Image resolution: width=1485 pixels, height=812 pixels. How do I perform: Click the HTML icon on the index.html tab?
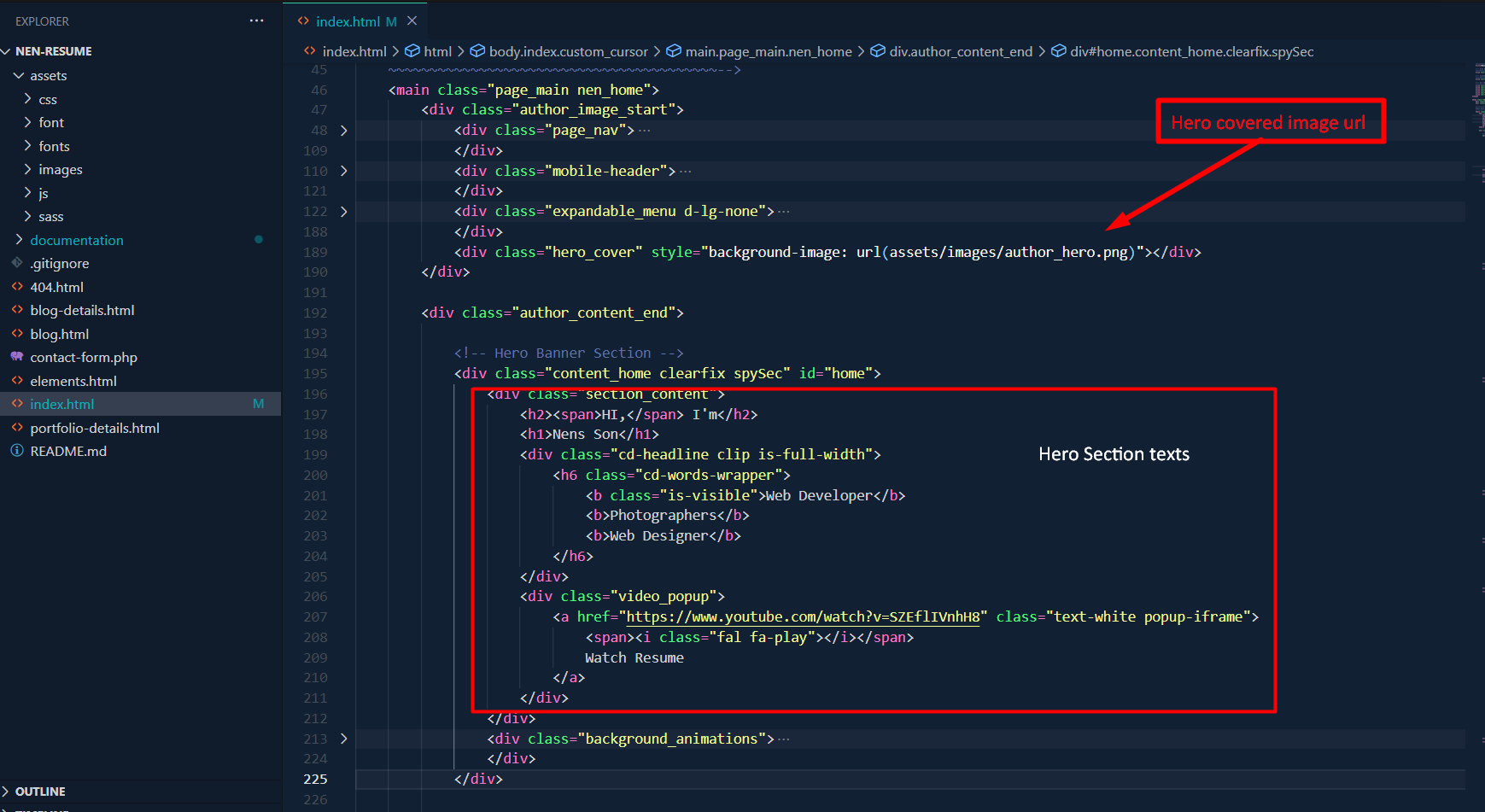coord(303,21)
